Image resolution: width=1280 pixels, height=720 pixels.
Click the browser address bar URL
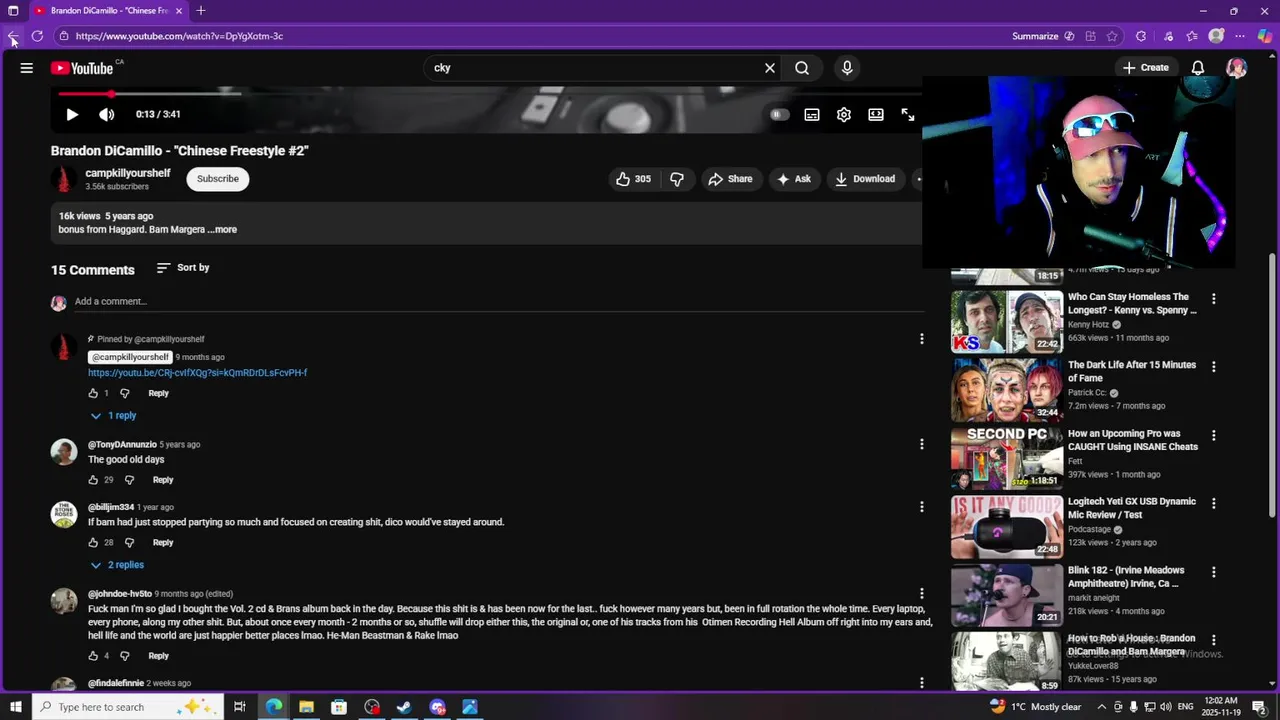pyautogui.click(x=179, y=36)
